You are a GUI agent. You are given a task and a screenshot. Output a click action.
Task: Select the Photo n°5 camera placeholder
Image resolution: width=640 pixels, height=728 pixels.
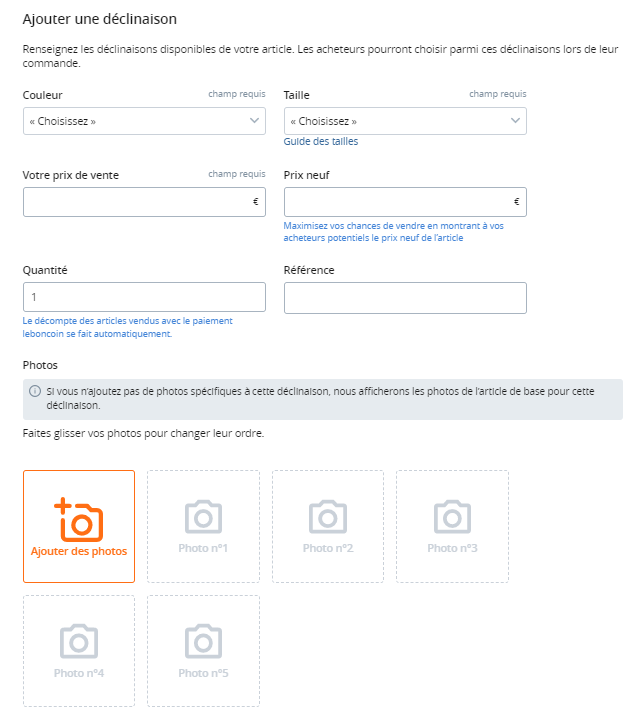pos(203,651)
